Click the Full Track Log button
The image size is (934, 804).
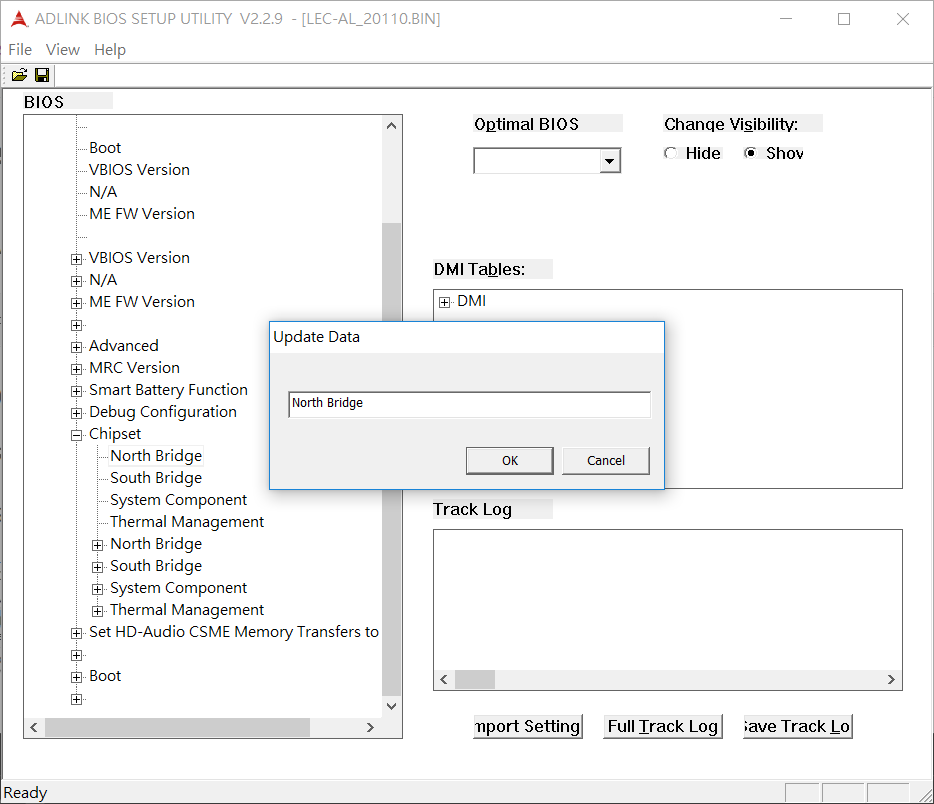662,726
